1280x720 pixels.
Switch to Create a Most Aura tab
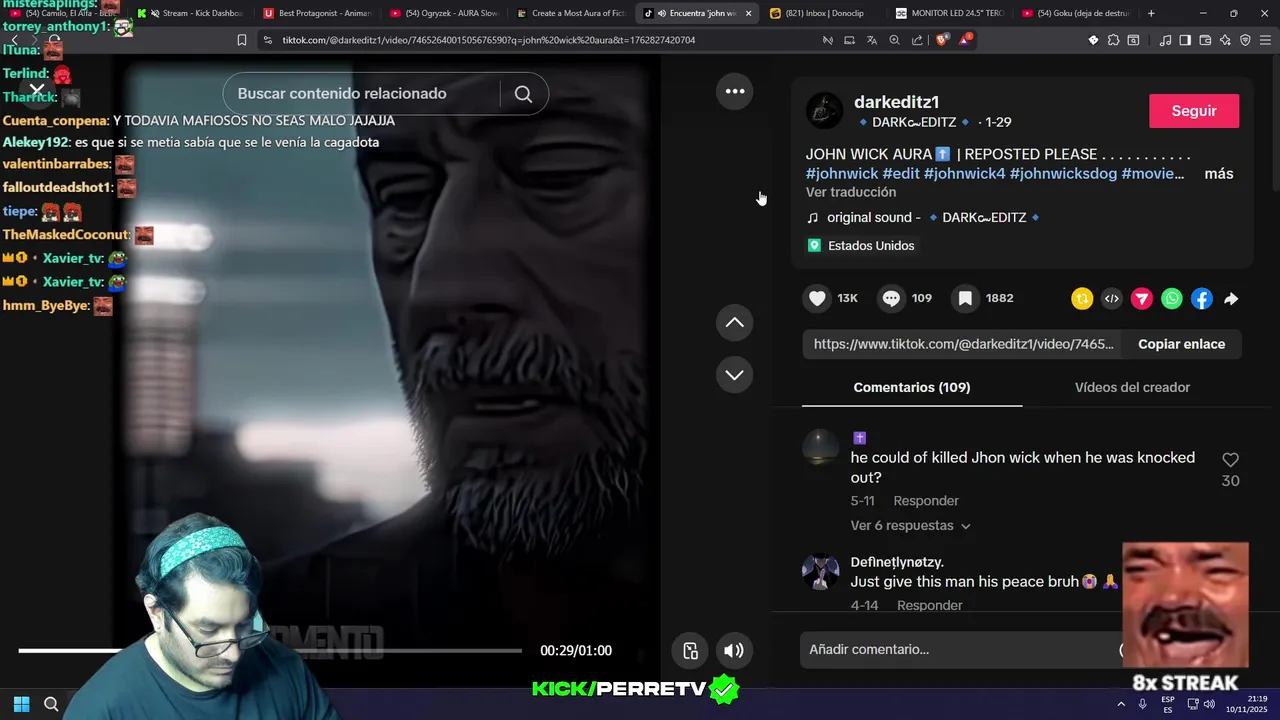(570, 13)
